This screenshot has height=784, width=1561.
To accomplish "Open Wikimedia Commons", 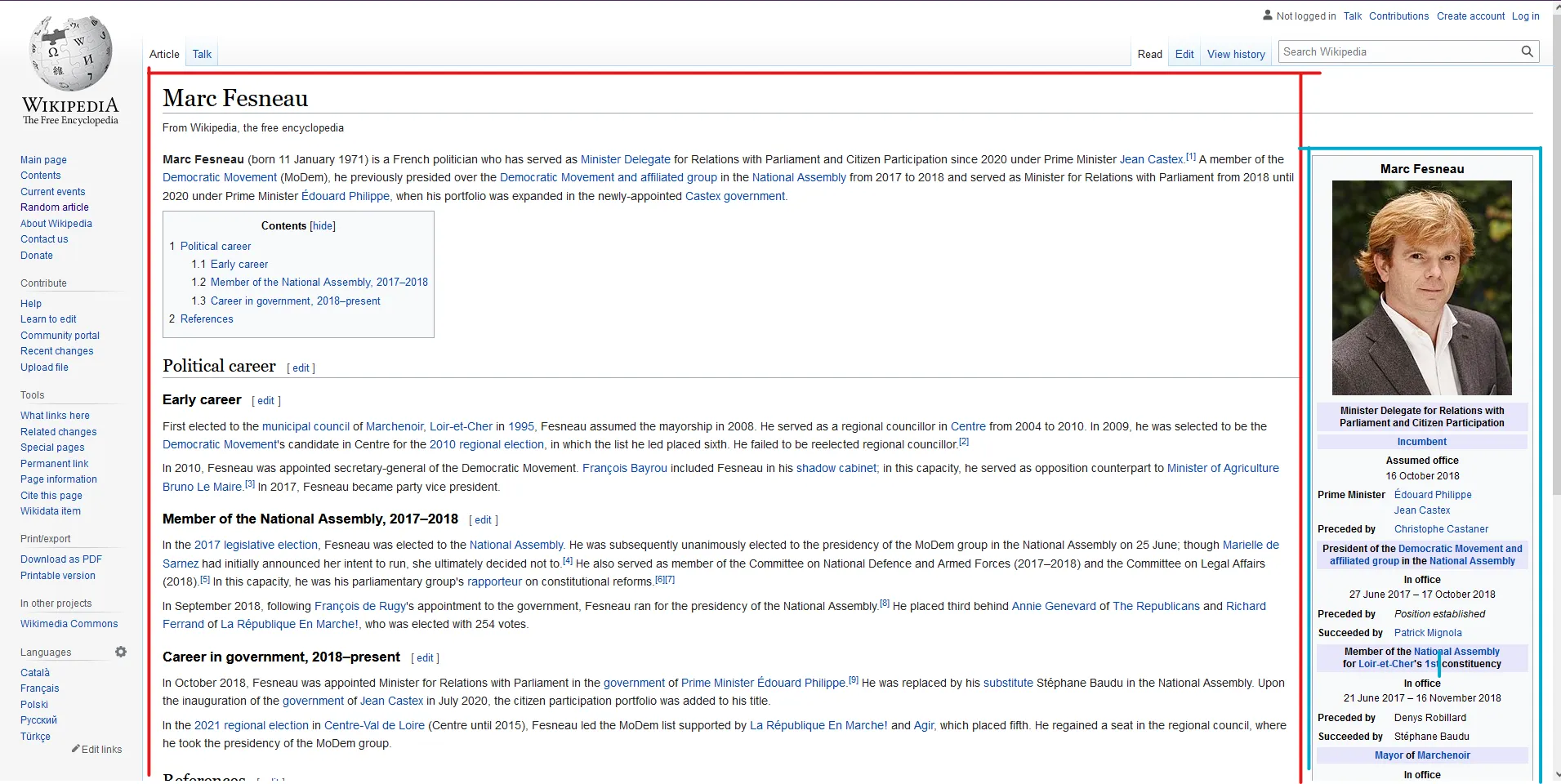I will (x=69, y=623).
